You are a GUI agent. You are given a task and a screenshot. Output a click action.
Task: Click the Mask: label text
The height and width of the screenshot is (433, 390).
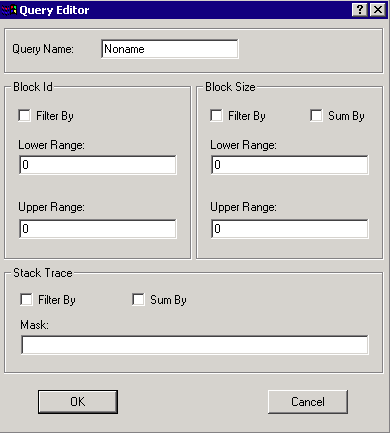pos(34,325)
